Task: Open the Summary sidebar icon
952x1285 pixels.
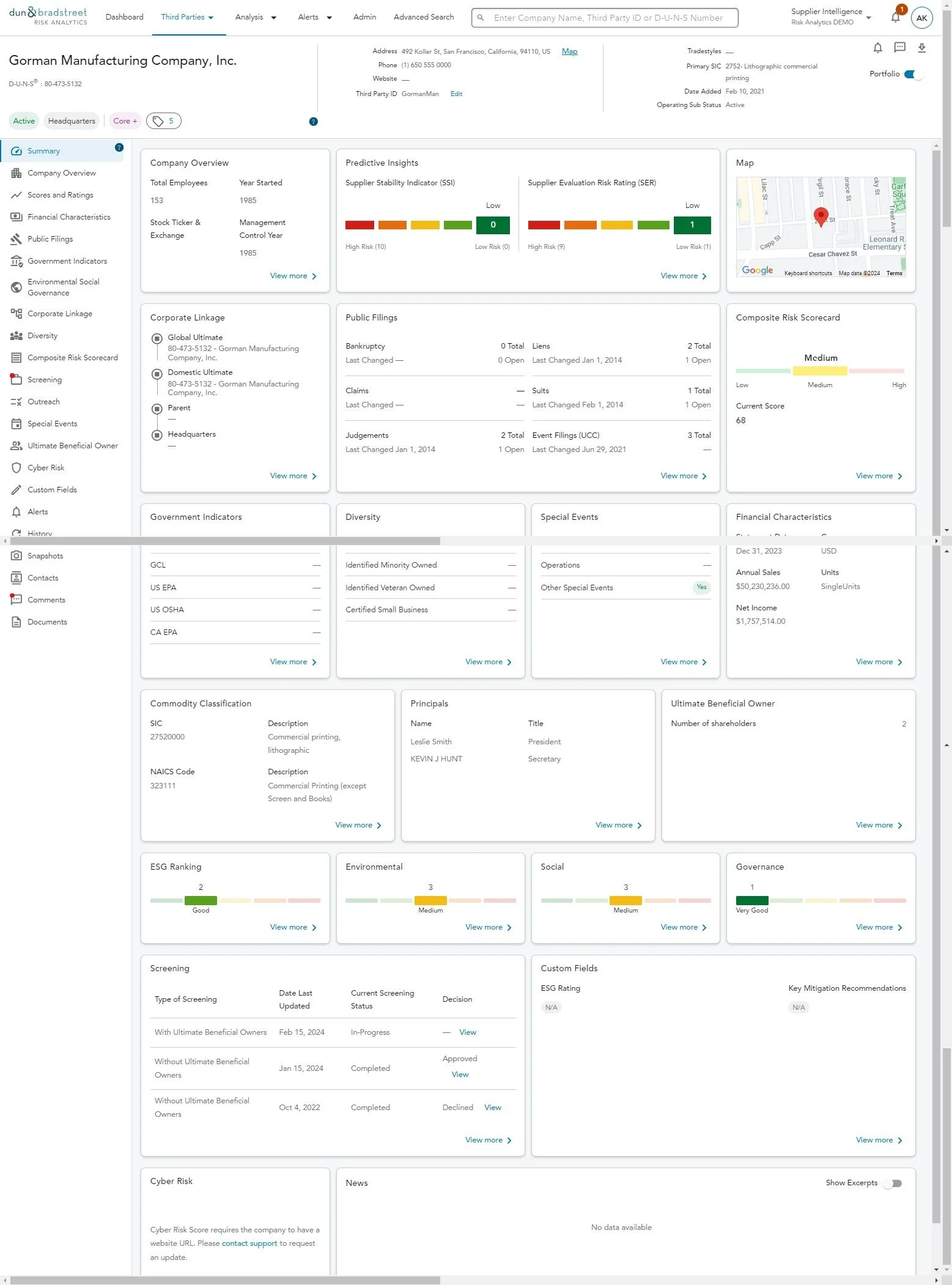Action: [17, 151]
